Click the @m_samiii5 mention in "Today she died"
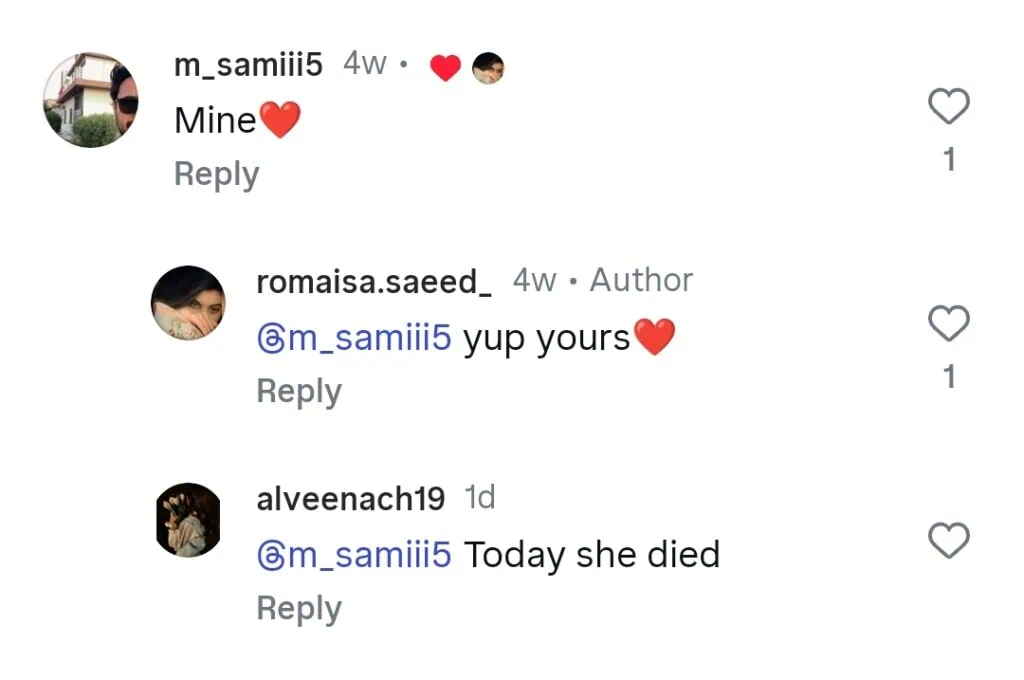 pos(368,555)
